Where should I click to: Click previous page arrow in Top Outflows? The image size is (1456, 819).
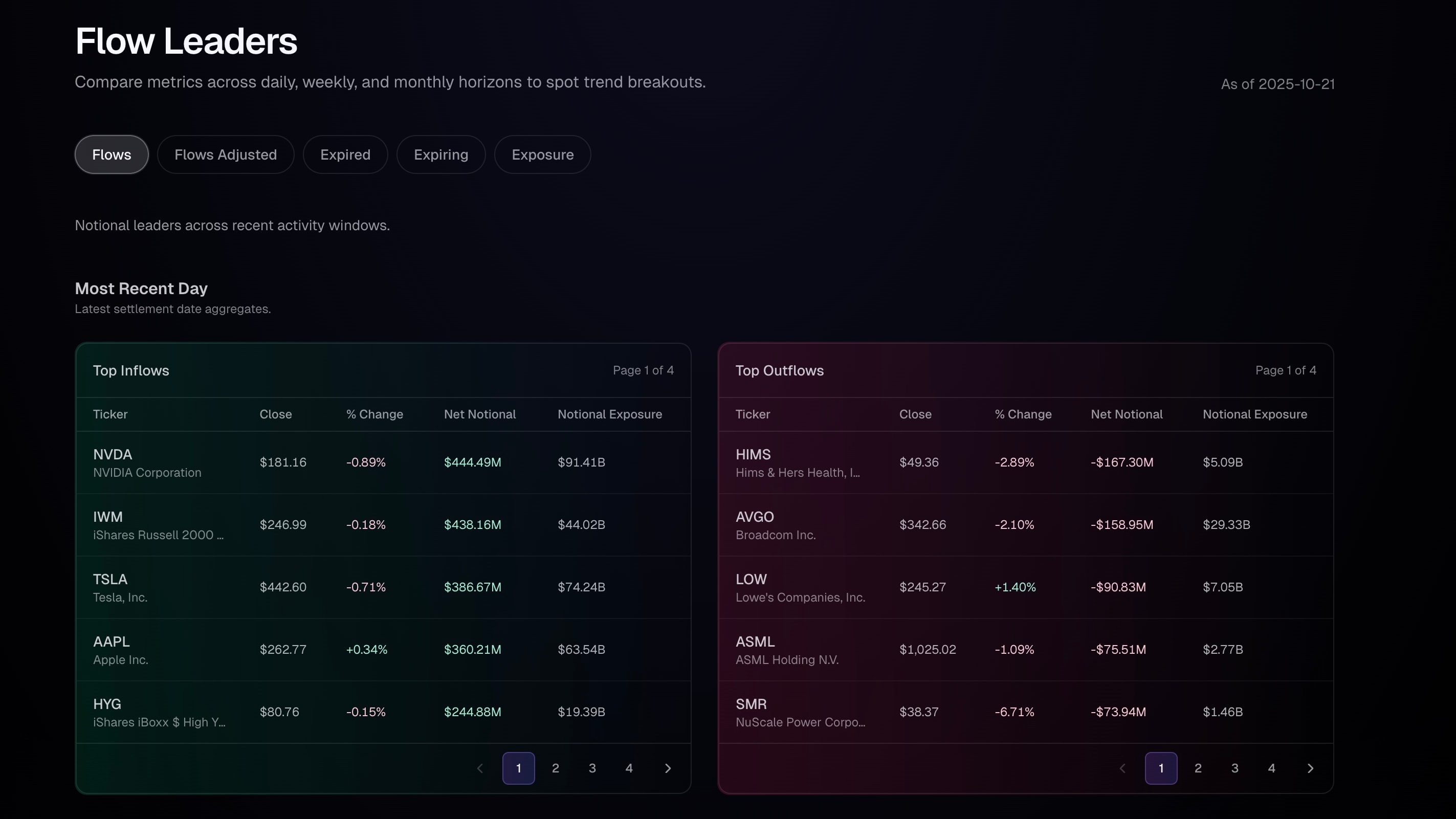pyautogui.click(x=1122, y=768)
